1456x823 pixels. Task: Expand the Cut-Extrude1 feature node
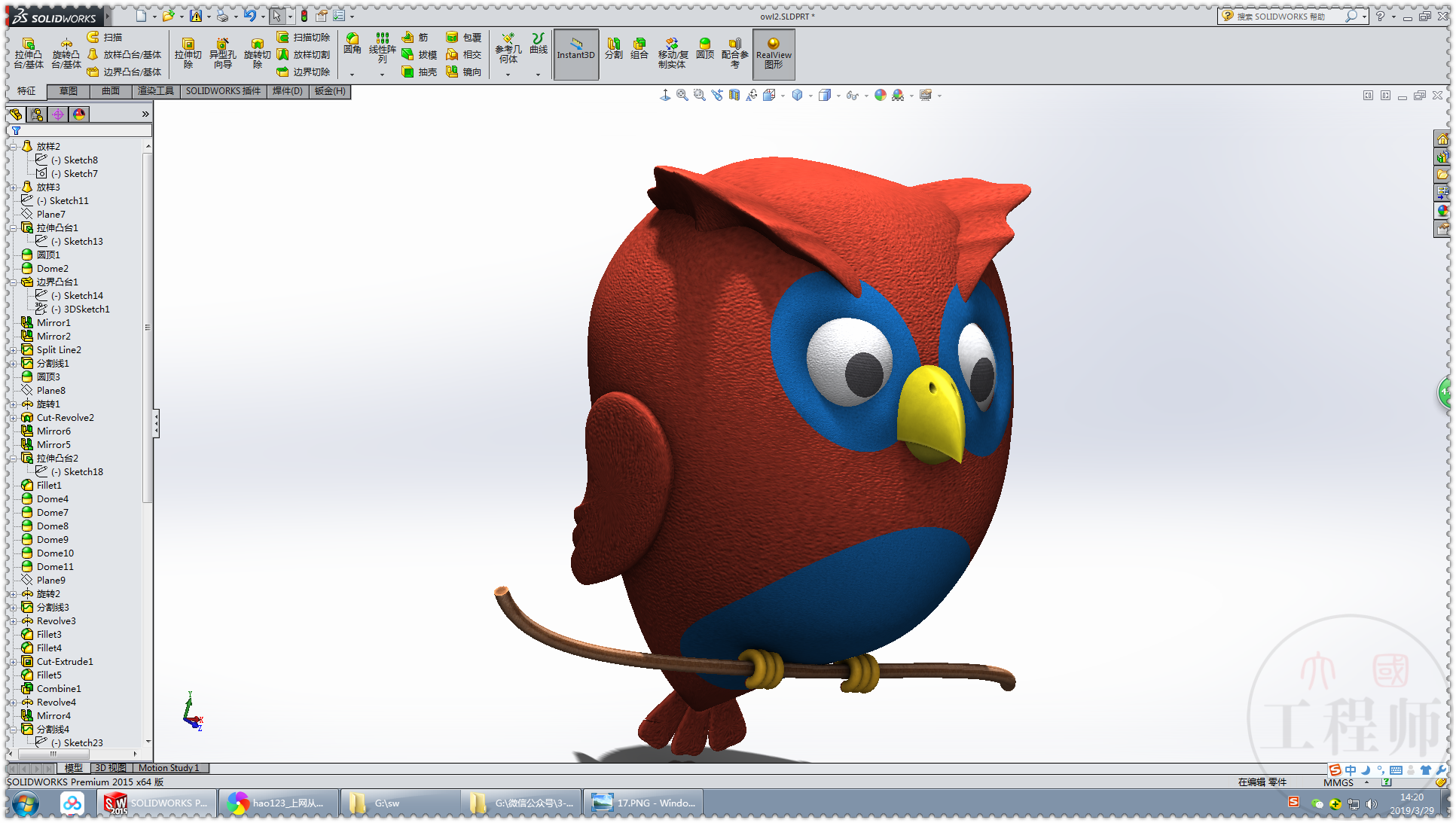(13, 662)
